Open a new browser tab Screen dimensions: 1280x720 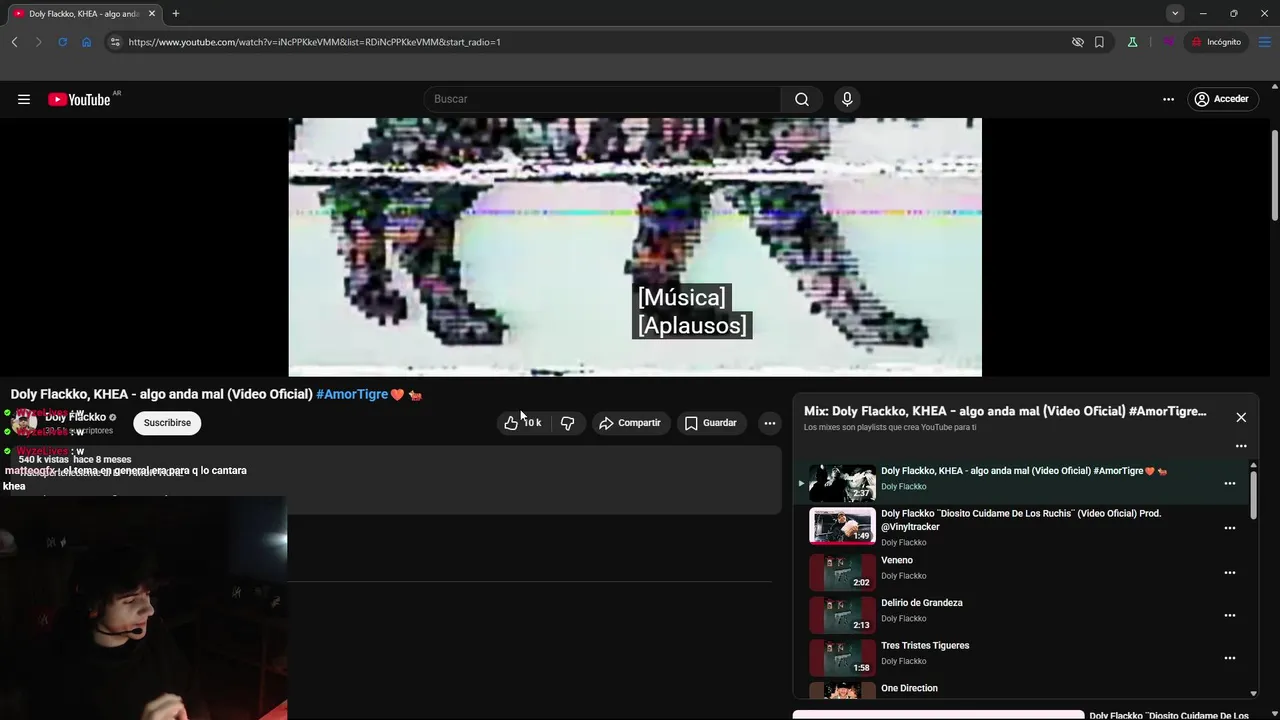175,14
